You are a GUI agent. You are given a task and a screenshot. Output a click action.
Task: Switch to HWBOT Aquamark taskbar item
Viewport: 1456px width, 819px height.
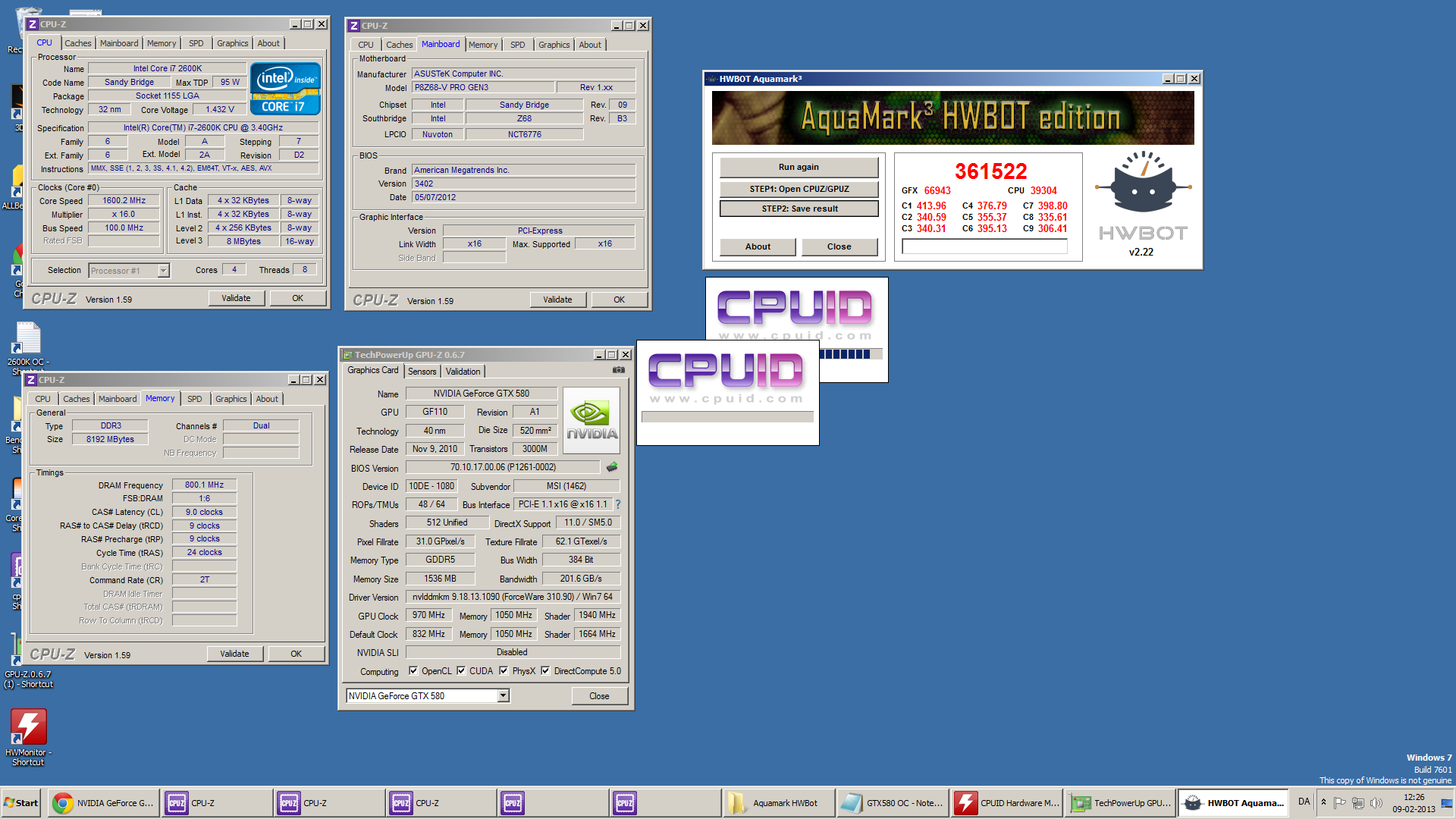[1234, 803]
